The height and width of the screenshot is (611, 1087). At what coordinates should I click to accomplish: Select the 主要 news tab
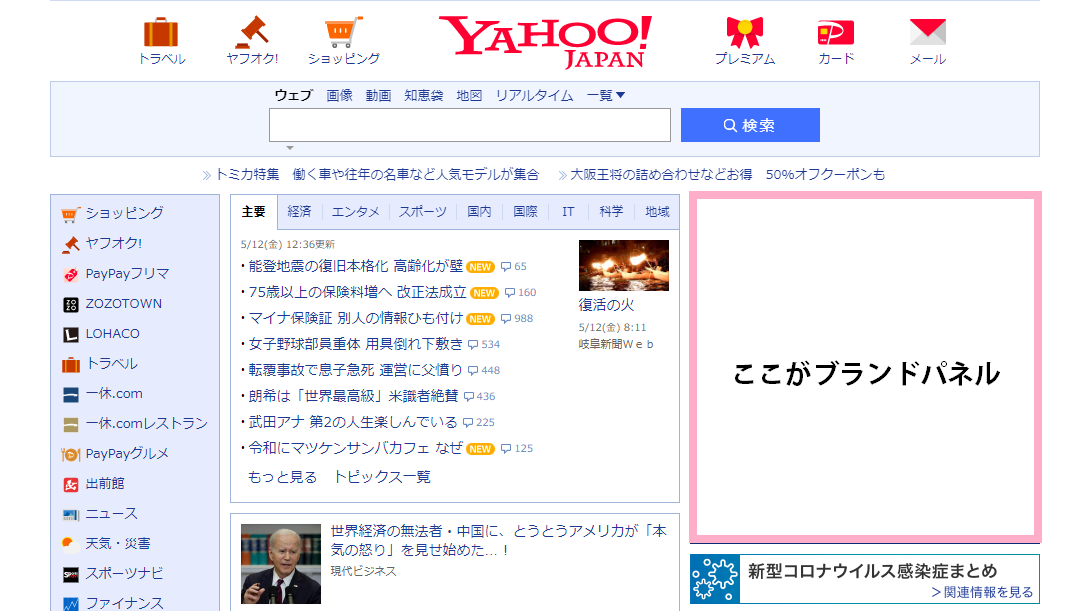(x=254, y=212)
